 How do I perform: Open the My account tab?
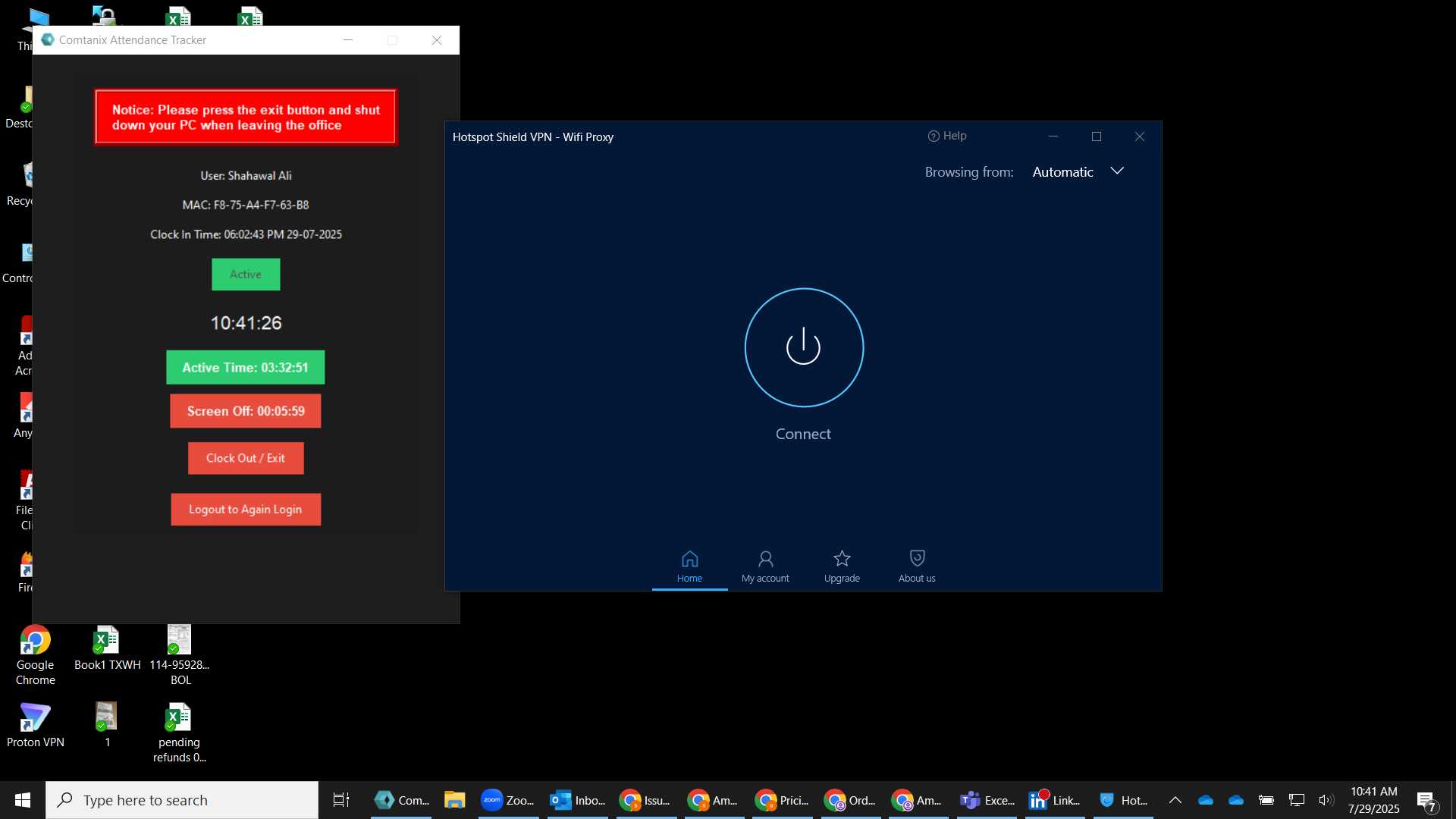point(765,566)
